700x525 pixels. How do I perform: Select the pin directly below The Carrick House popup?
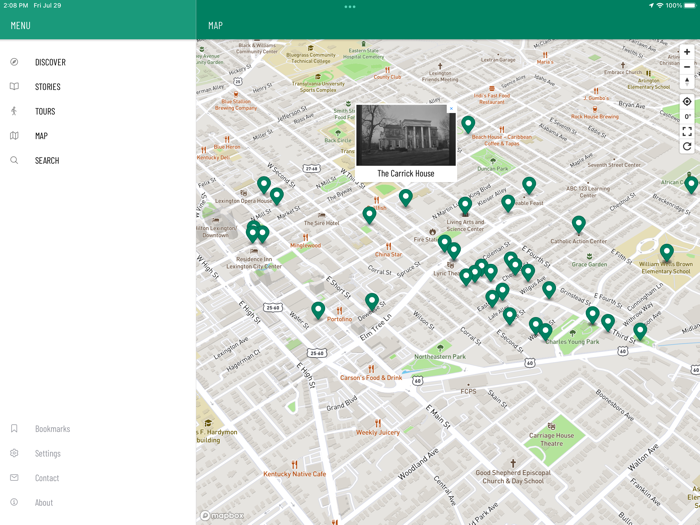pyautogui.click(x=405, y=198)
